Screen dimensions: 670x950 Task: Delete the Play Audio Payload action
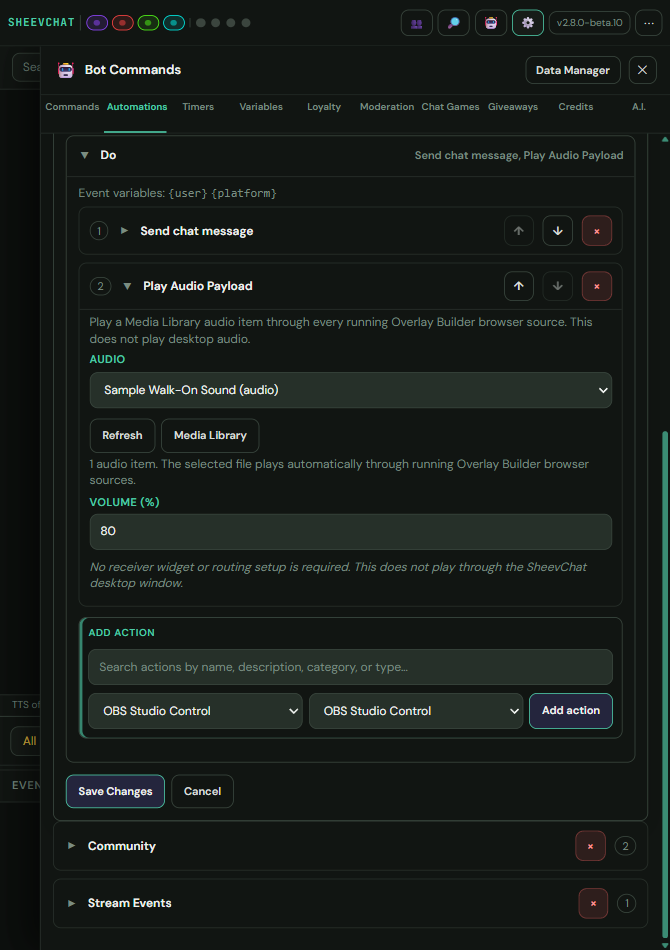[597, 286]
